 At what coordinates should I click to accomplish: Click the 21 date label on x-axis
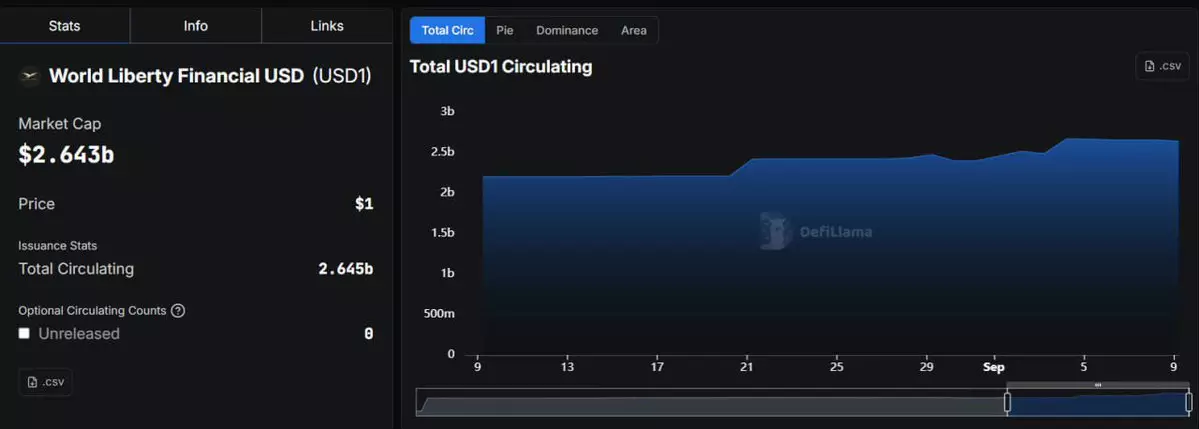747,367
